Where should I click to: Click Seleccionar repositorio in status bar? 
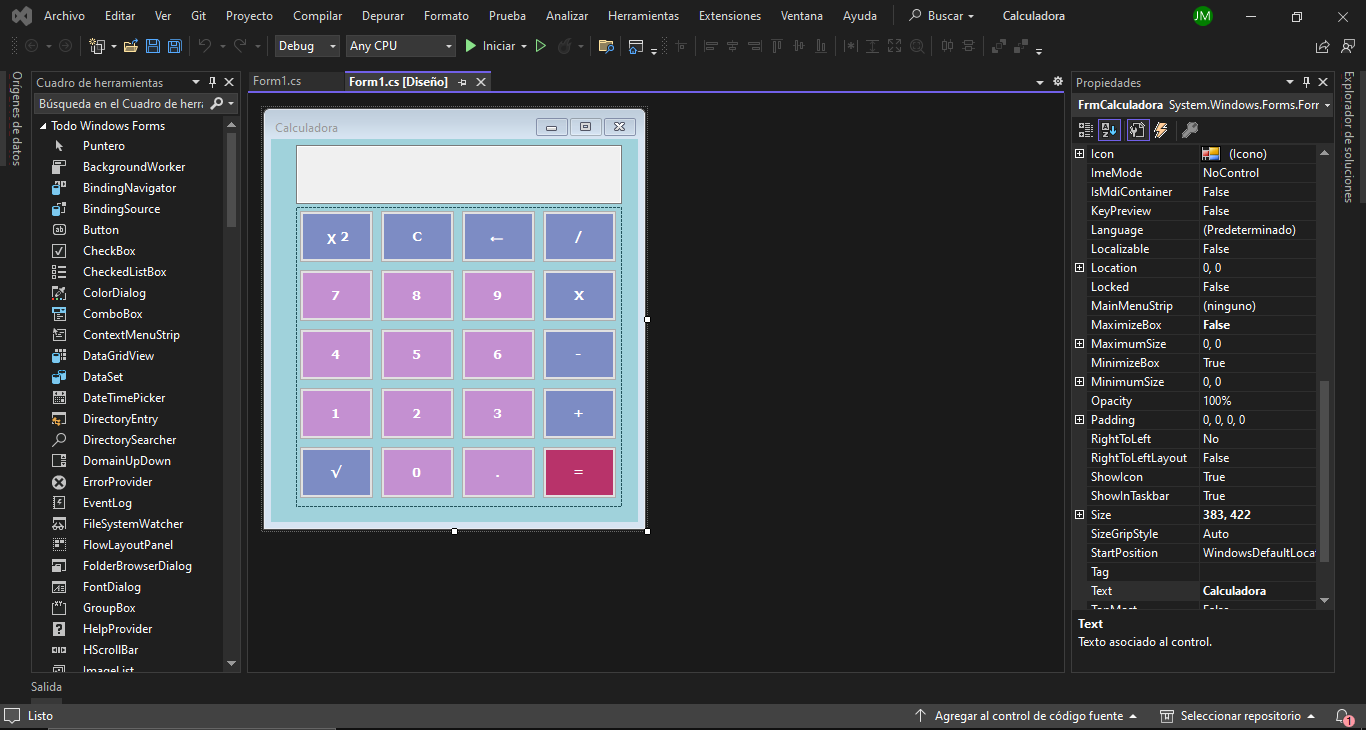coord(1235,716)
